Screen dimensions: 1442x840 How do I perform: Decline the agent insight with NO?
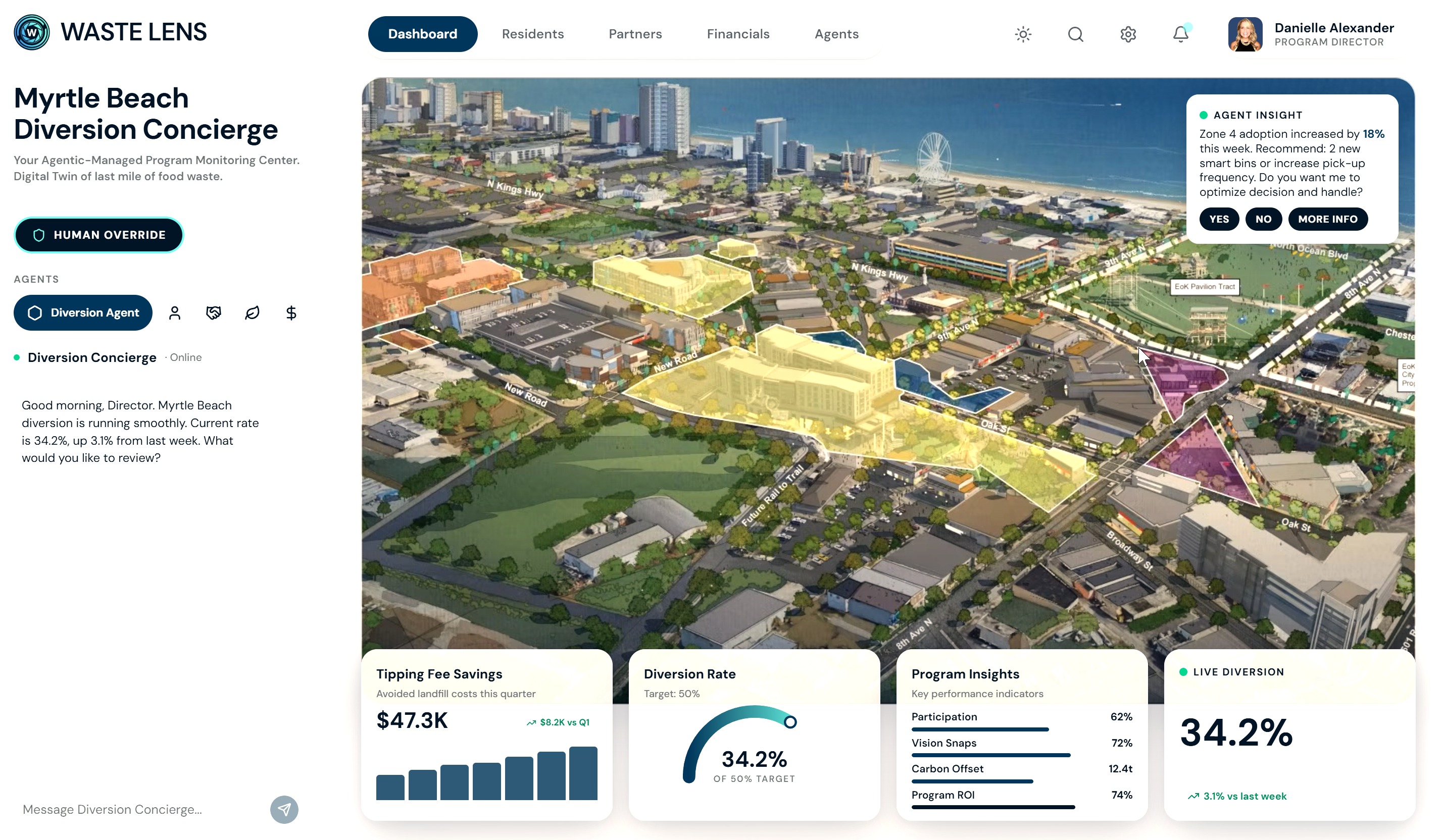click(1263, 219)
